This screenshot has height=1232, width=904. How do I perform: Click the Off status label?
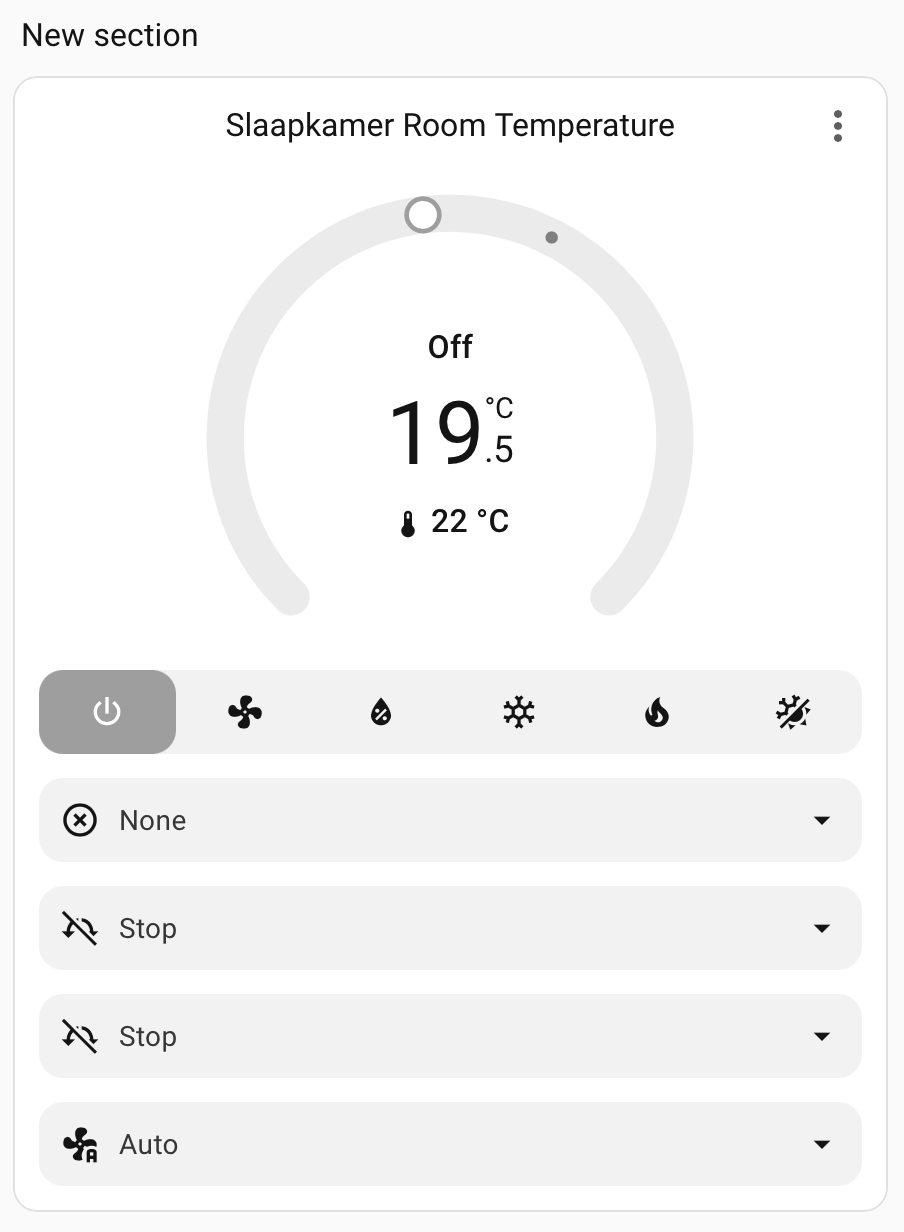coord(450,347)
